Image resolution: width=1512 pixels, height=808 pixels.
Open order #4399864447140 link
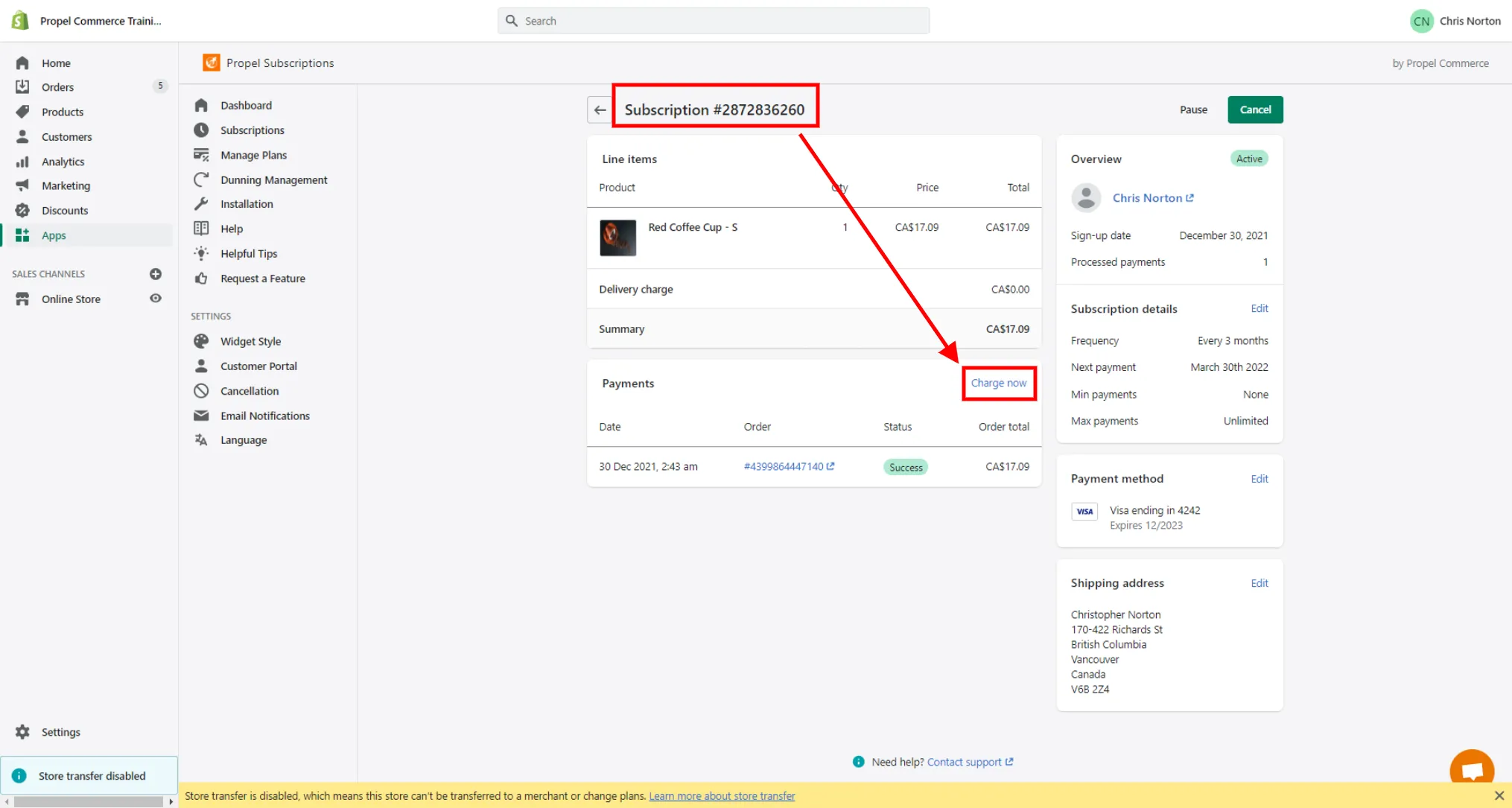point(789,466)
